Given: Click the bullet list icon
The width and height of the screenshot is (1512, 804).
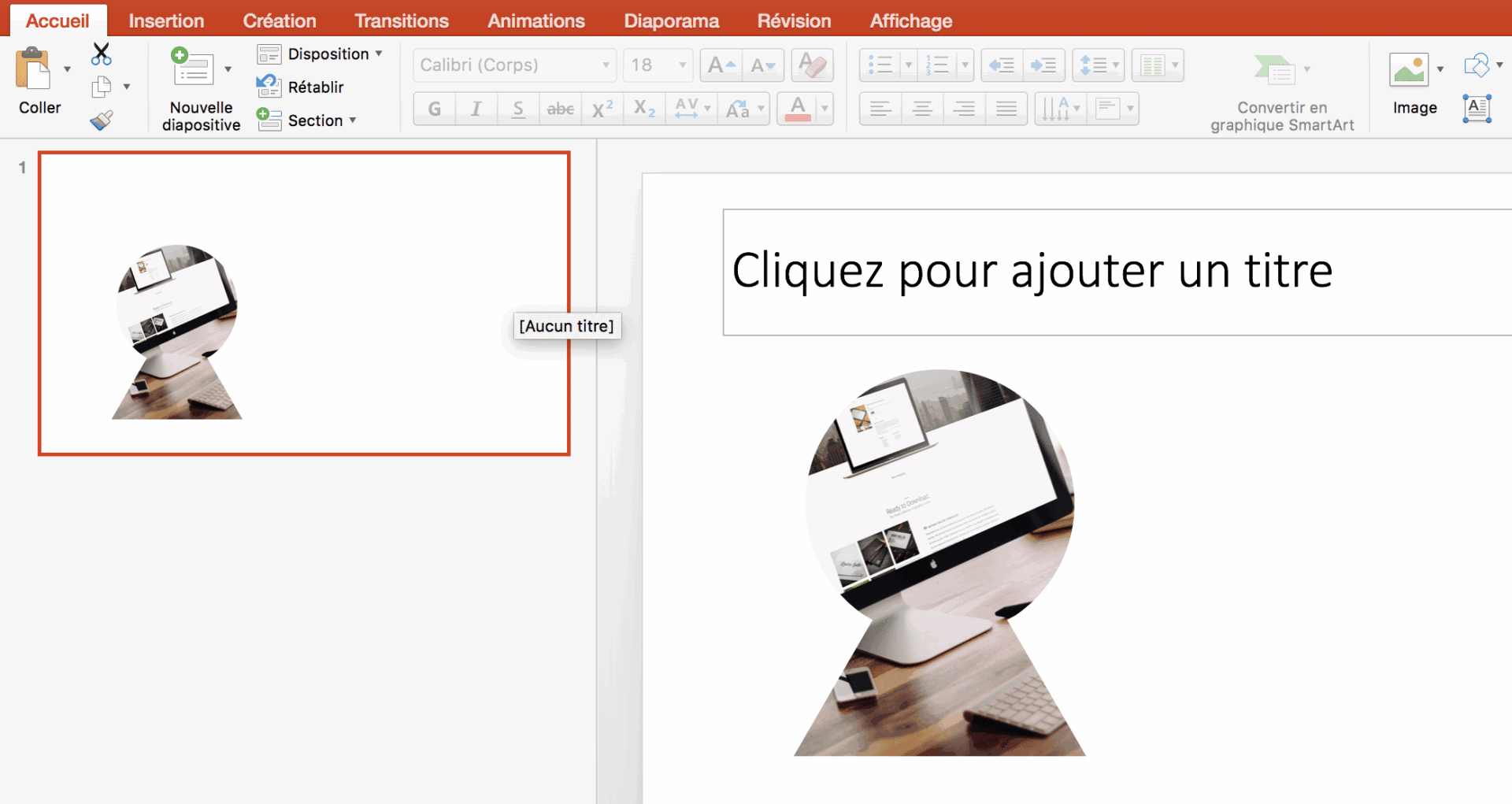Looking at the screenshot, I should 880,65.
